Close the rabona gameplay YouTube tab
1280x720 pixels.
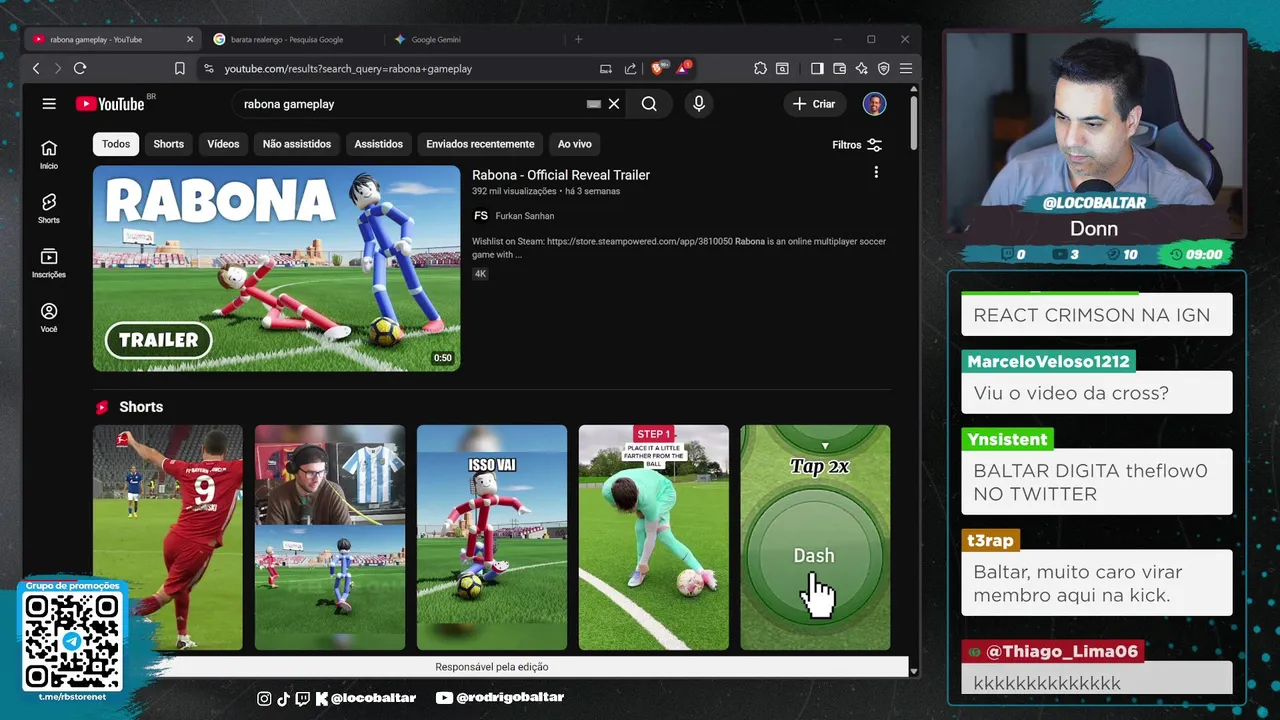tap(190, 39)
